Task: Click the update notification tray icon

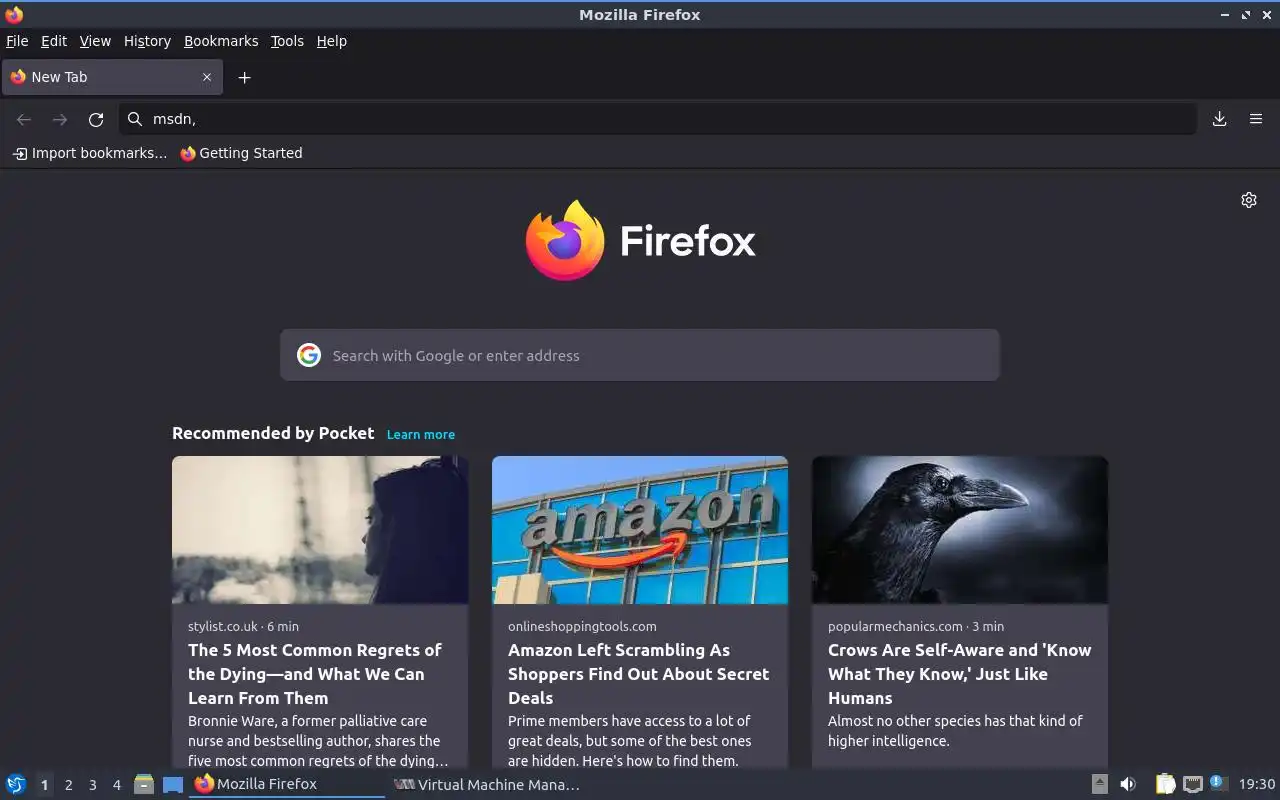Action: [1218, 783]
